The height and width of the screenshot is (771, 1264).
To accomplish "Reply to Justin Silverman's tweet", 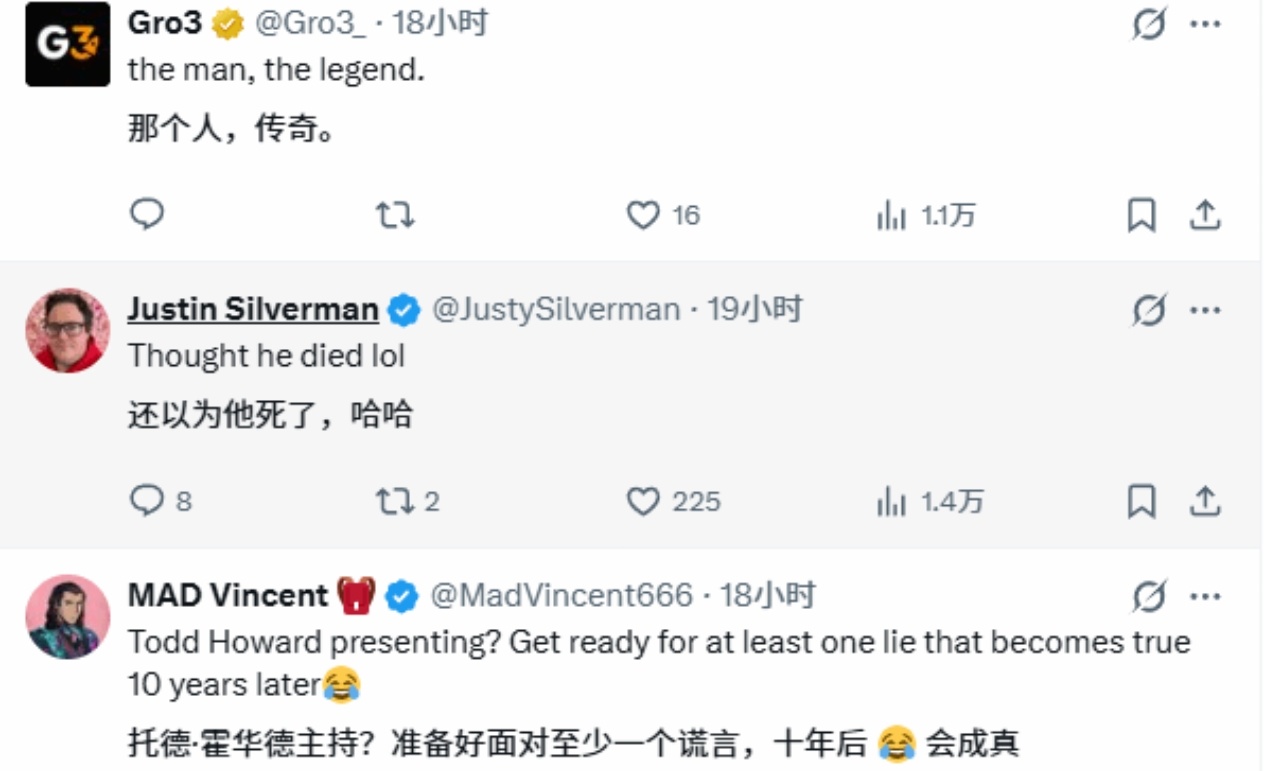I will (147, 500).
